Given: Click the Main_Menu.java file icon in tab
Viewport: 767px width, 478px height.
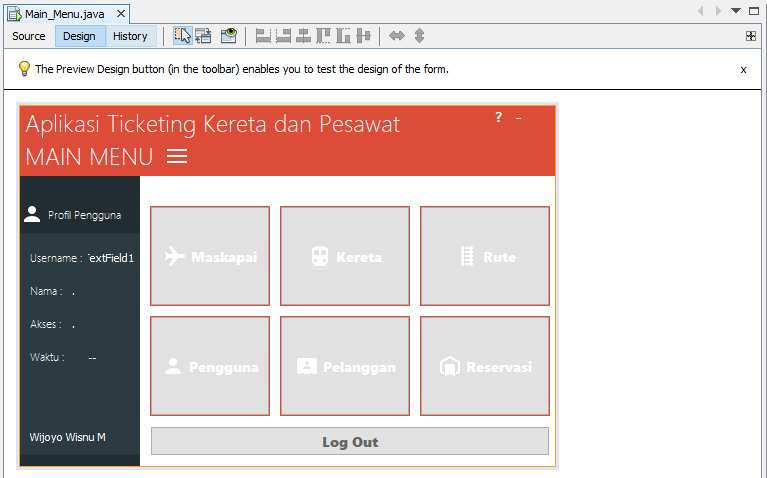Looking at the screenshot, I should point(15,13).
